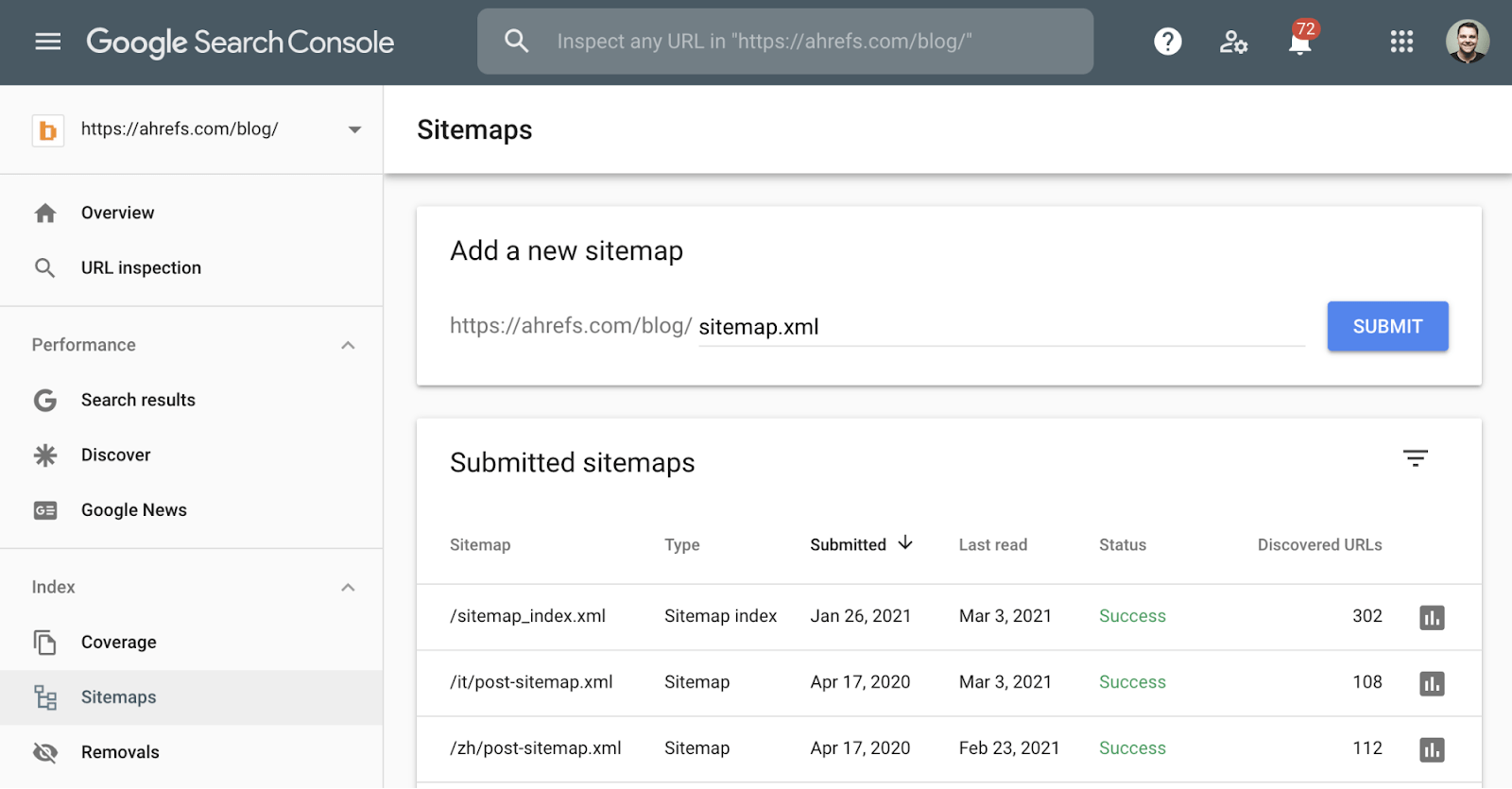Open the property selector dropdown
1512x789 pixels.
[x=354, y=129]
